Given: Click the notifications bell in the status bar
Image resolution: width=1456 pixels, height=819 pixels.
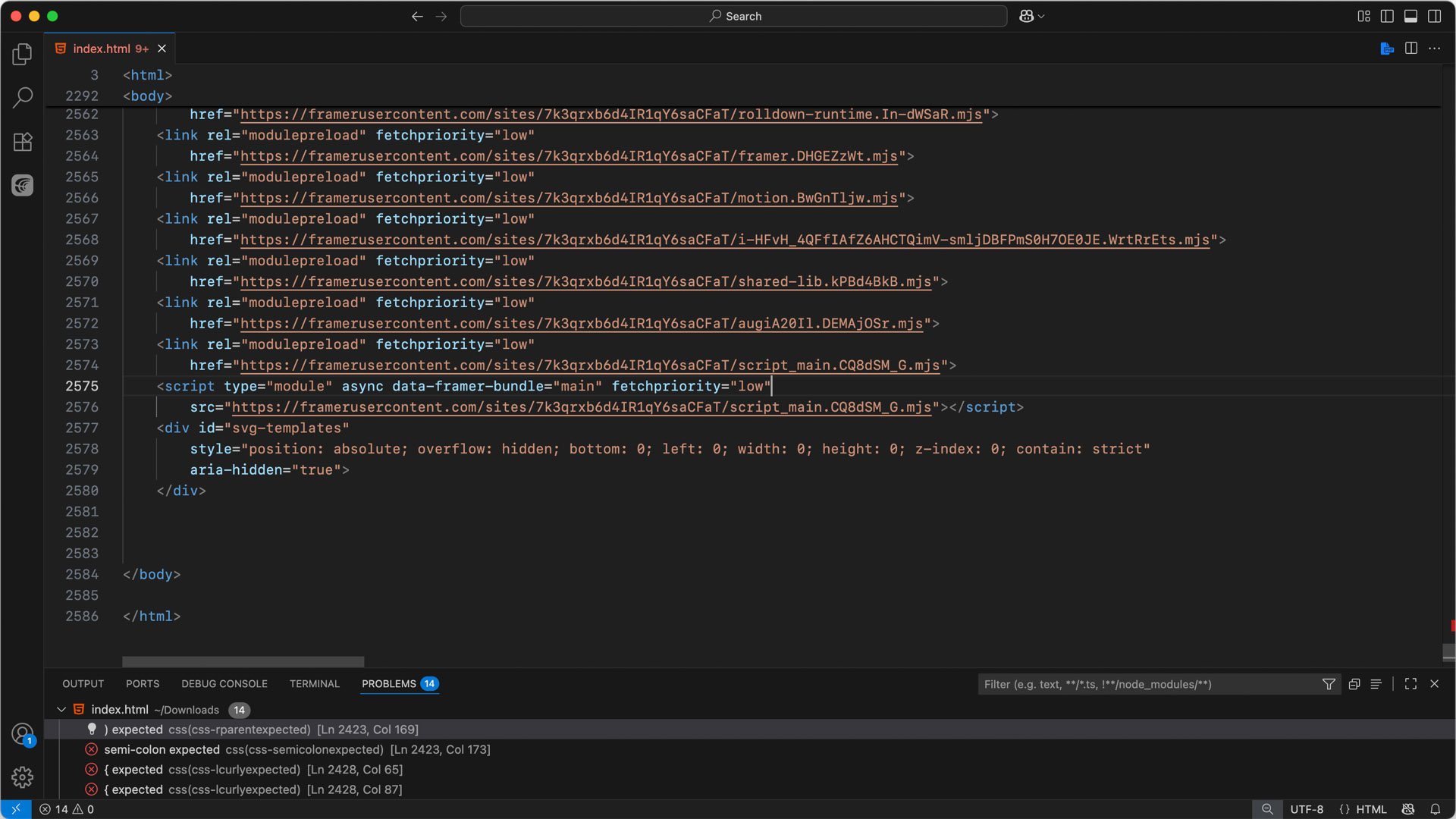Looking at the screenshot, I should pyautogui.click(x=1435, y=809).
